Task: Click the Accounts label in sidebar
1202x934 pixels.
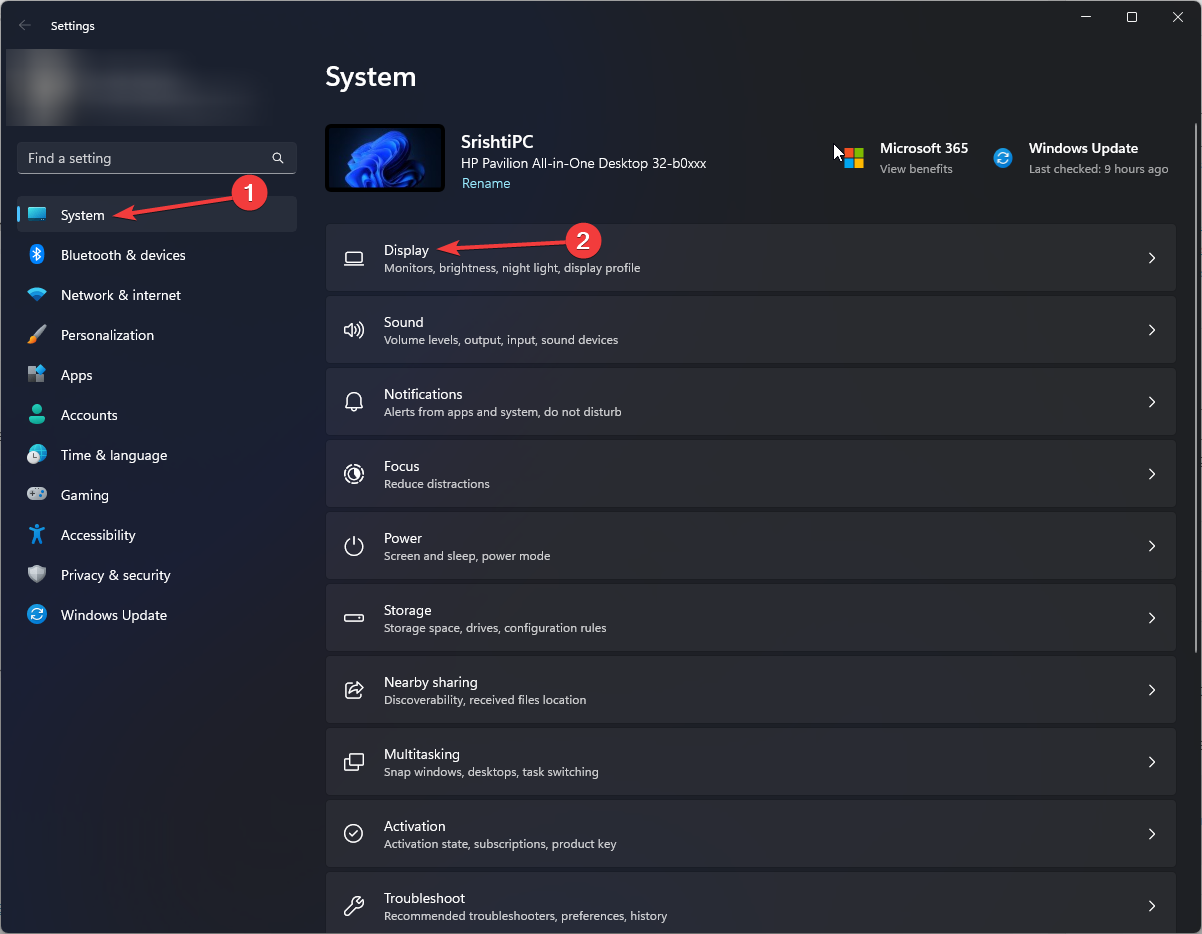Action: (x=89, y=415)
